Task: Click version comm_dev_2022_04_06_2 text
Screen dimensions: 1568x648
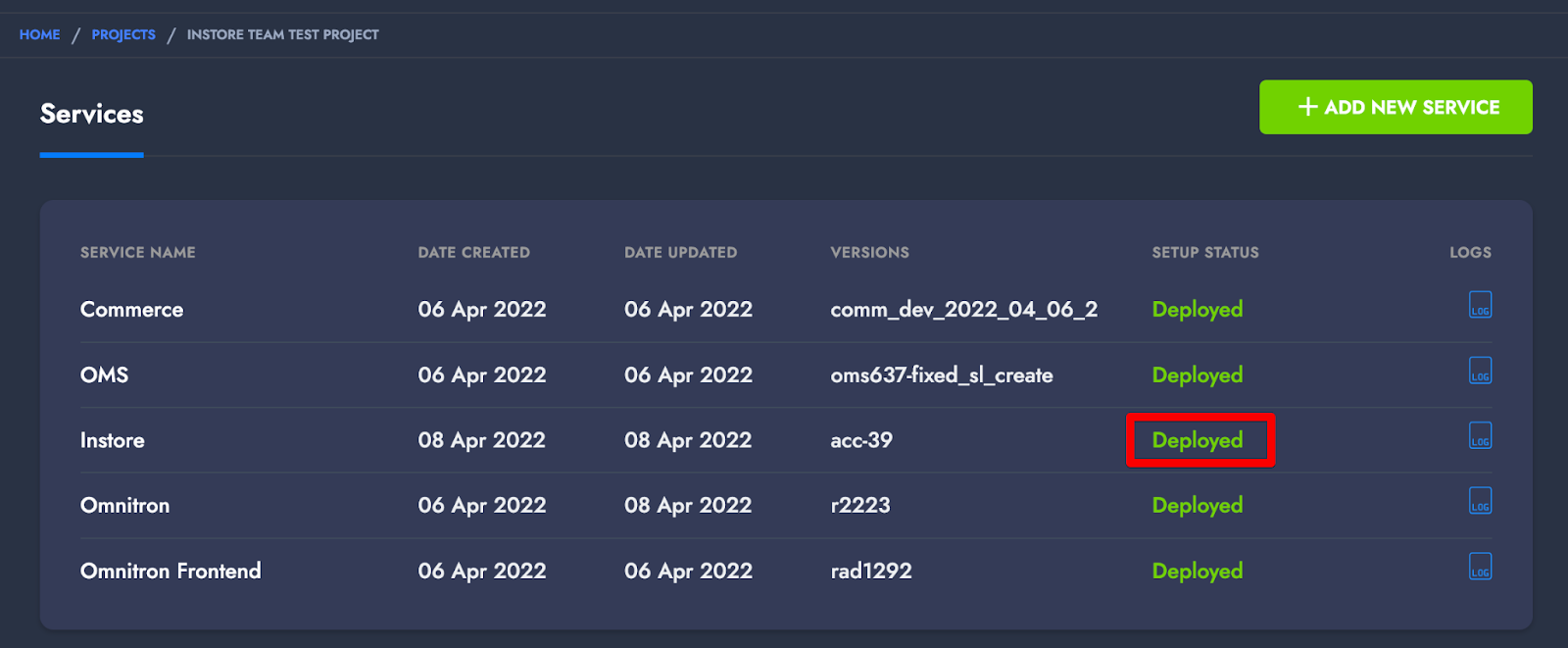Action: pyautogui.click(x=963, y=310)
